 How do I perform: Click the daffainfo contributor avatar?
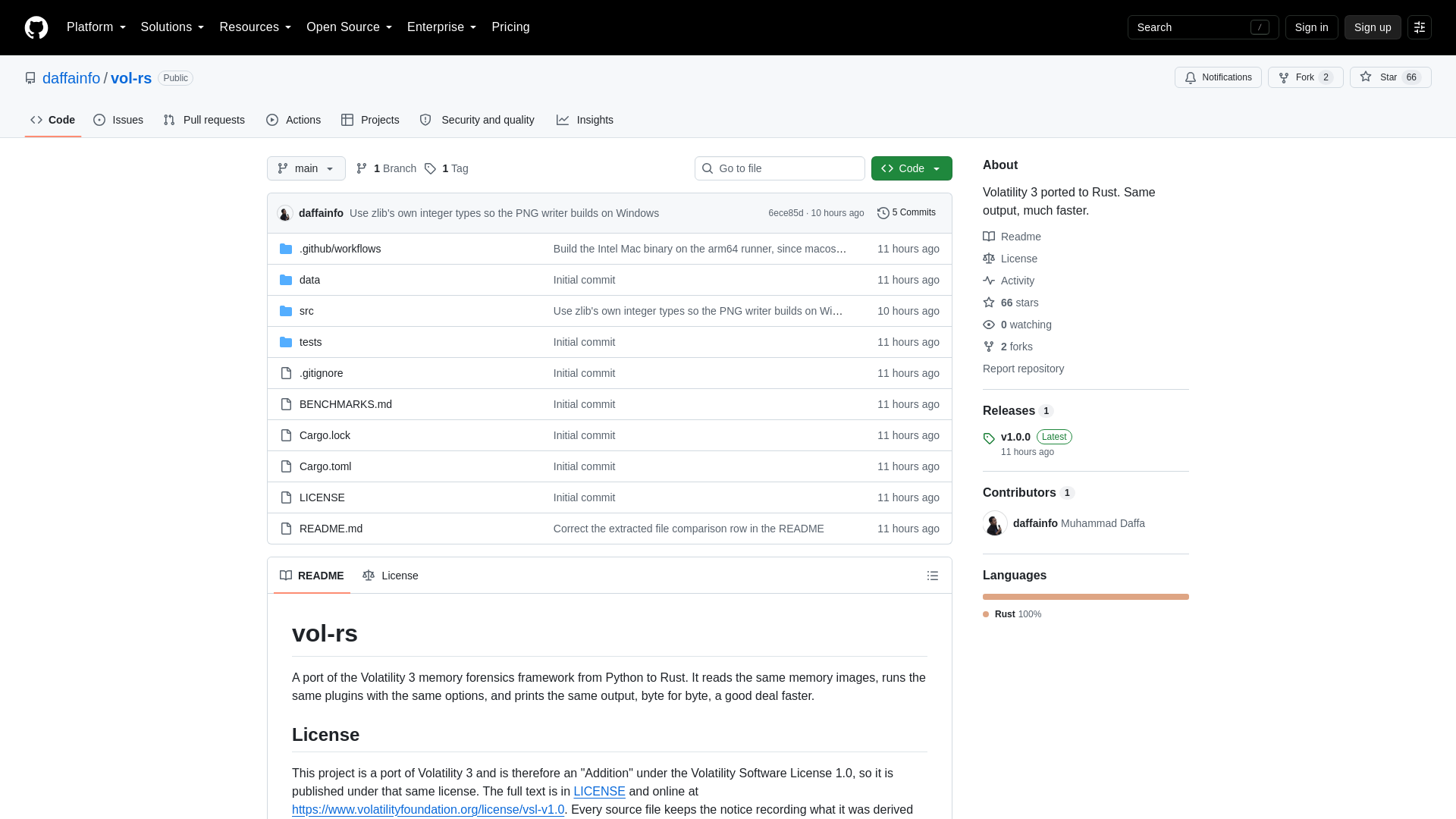pyautogui.click(x=995, y=523)
